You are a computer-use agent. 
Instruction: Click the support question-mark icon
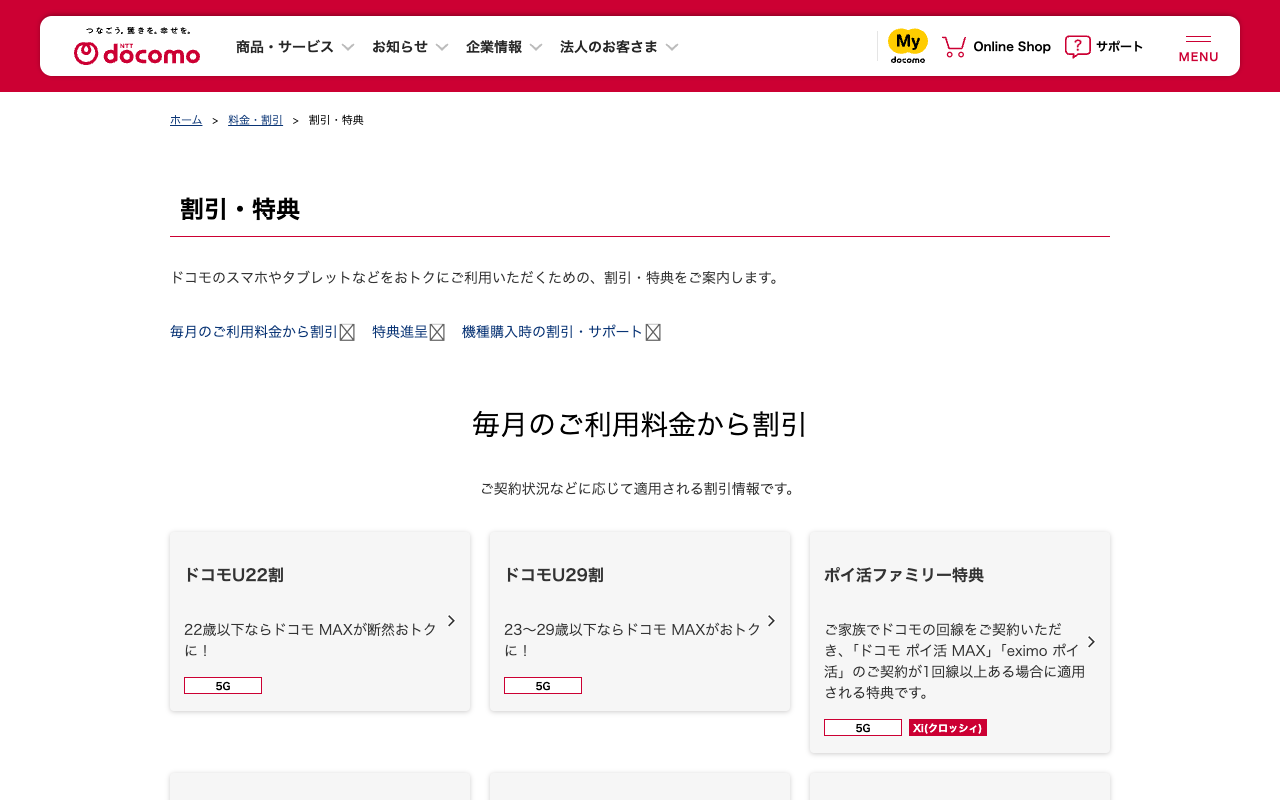click(1077, 46)
